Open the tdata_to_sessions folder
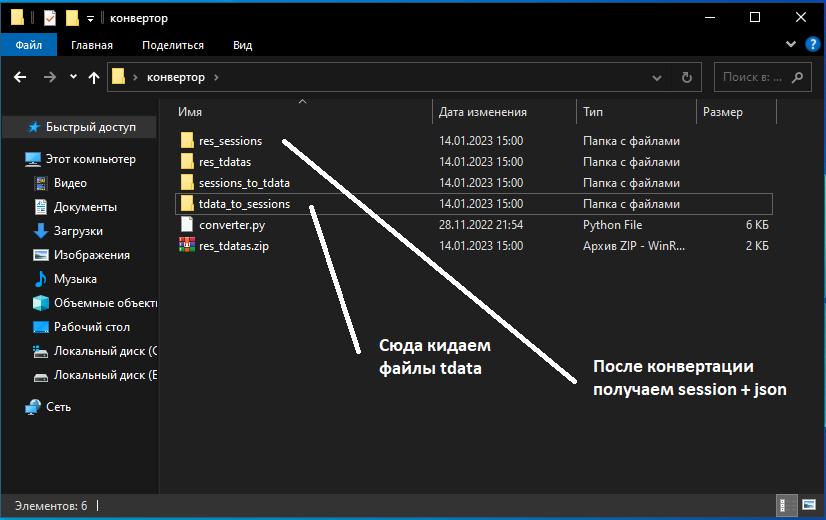 point(244,204)
